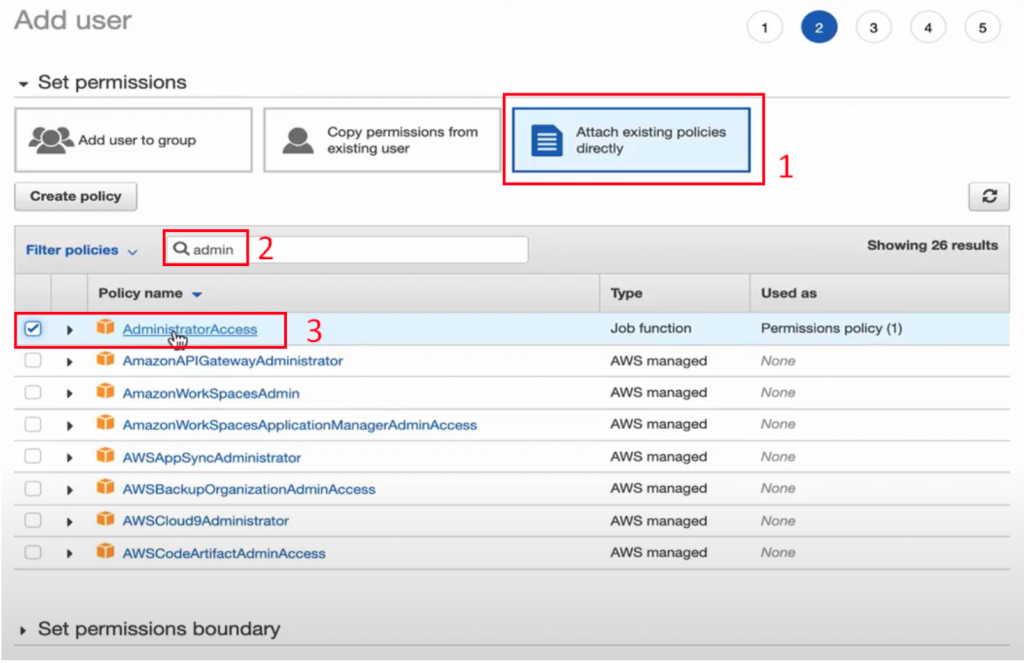Viewport: 1024px width, 663px height.
Task: Expand the AWSBackupOrganizationAdminAccess row arrow
Action: point(69,490)
